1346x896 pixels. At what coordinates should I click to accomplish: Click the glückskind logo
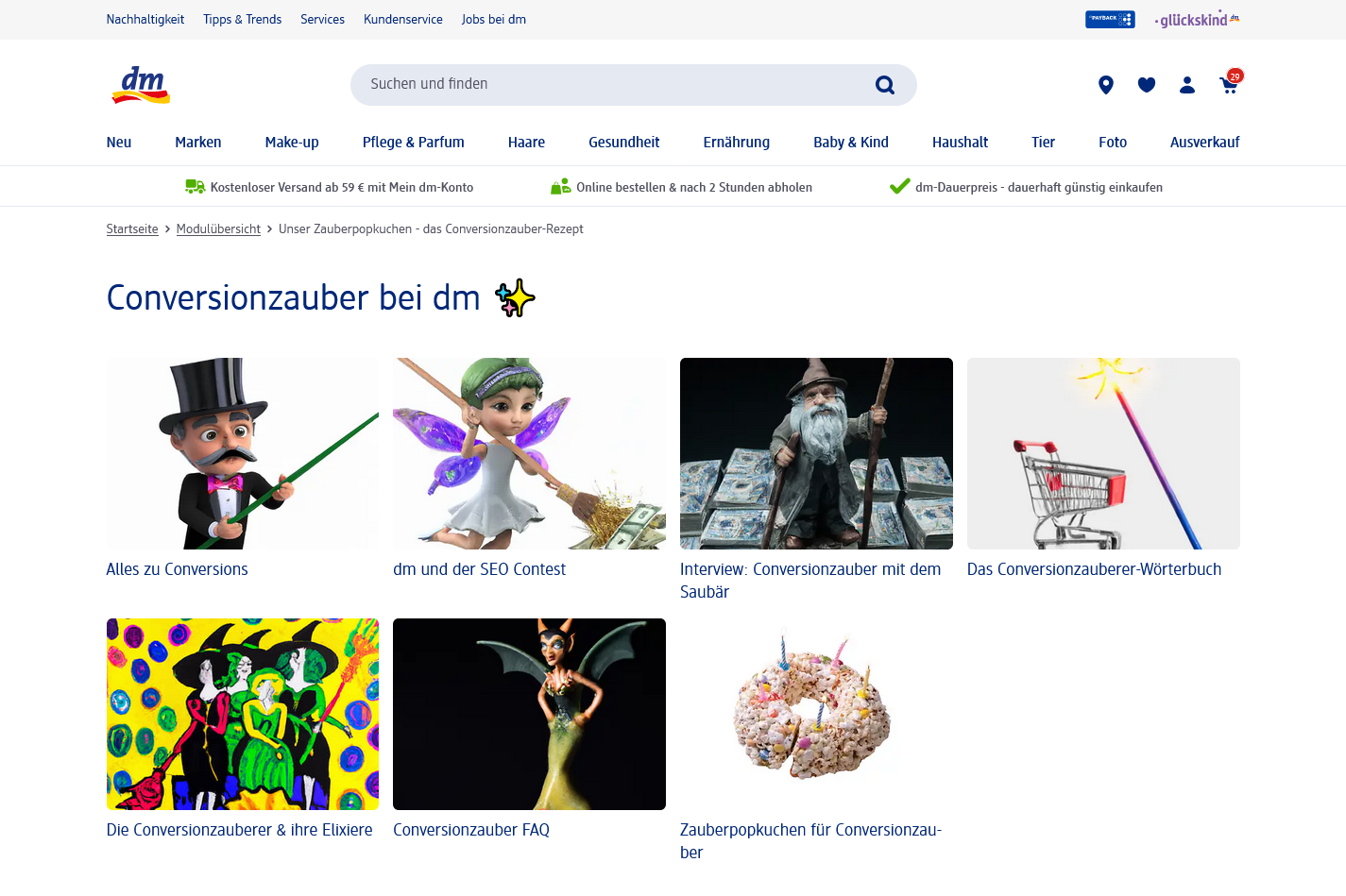tap(1197, 19)
